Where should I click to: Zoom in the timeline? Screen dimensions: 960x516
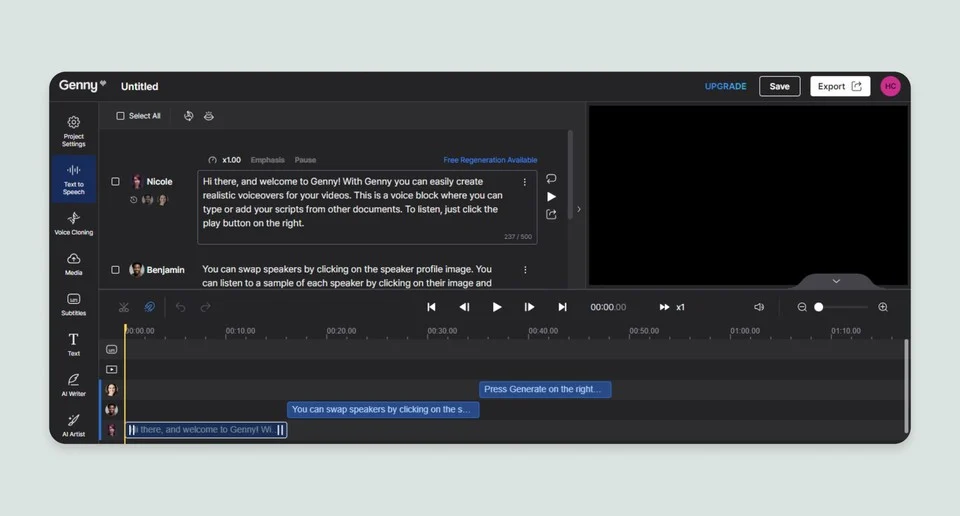click(883, 307)
